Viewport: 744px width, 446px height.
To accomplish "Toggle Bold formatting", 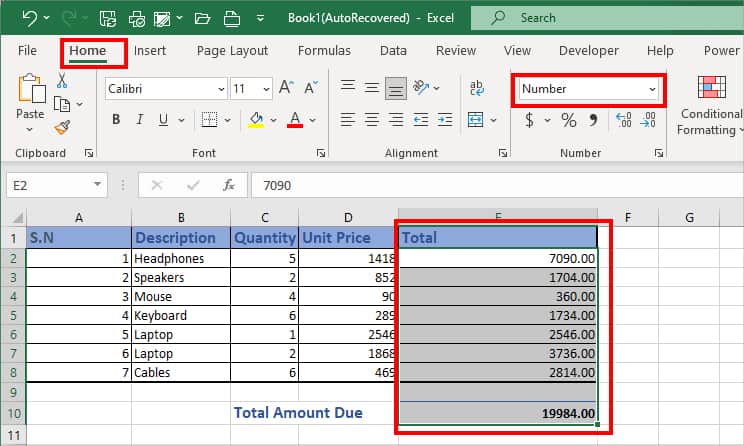I will [116, 120].
